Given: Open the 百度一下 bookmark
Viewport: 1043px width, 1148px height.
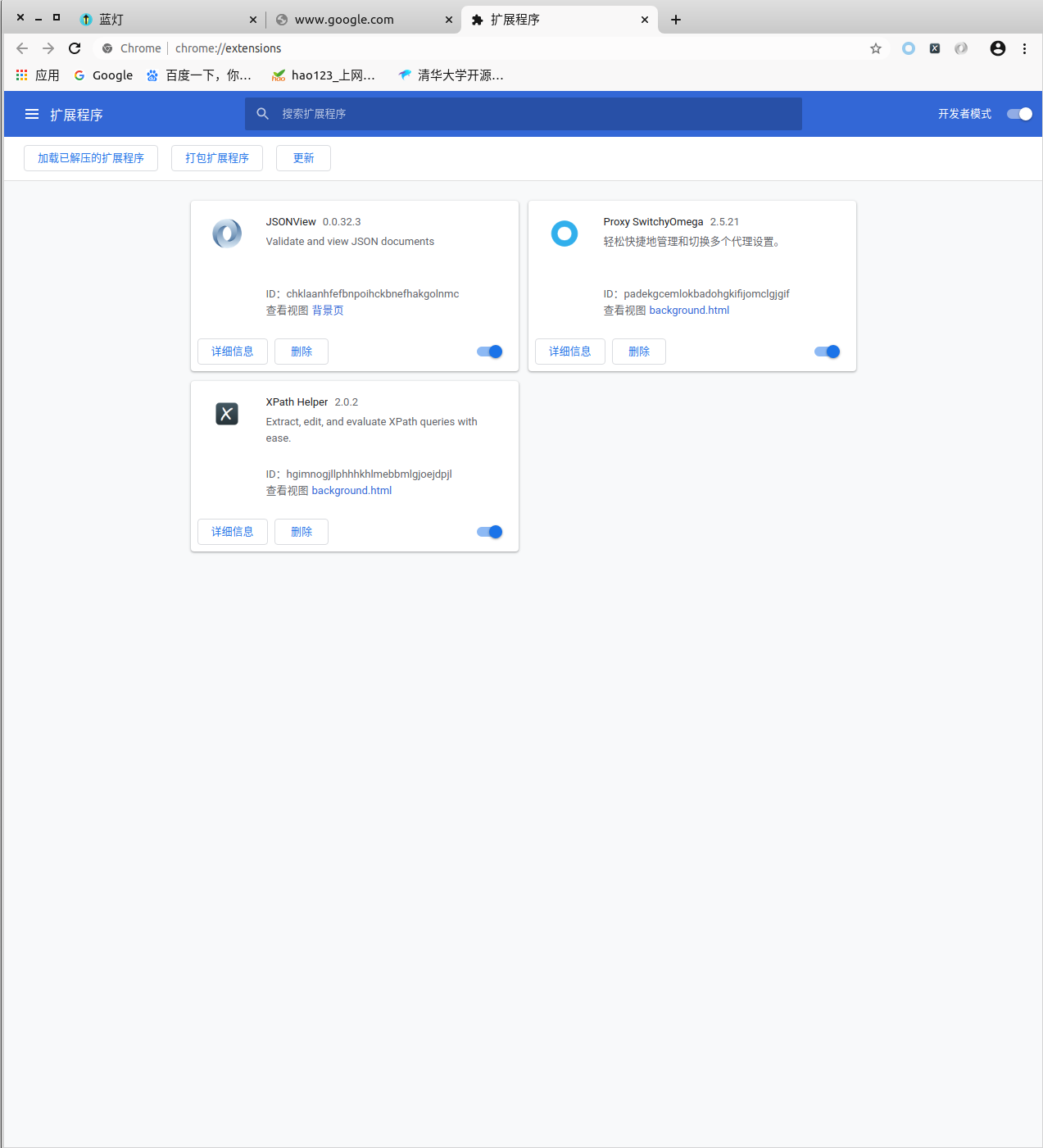Looking at the screenshot, I should (x=199, y=75).
